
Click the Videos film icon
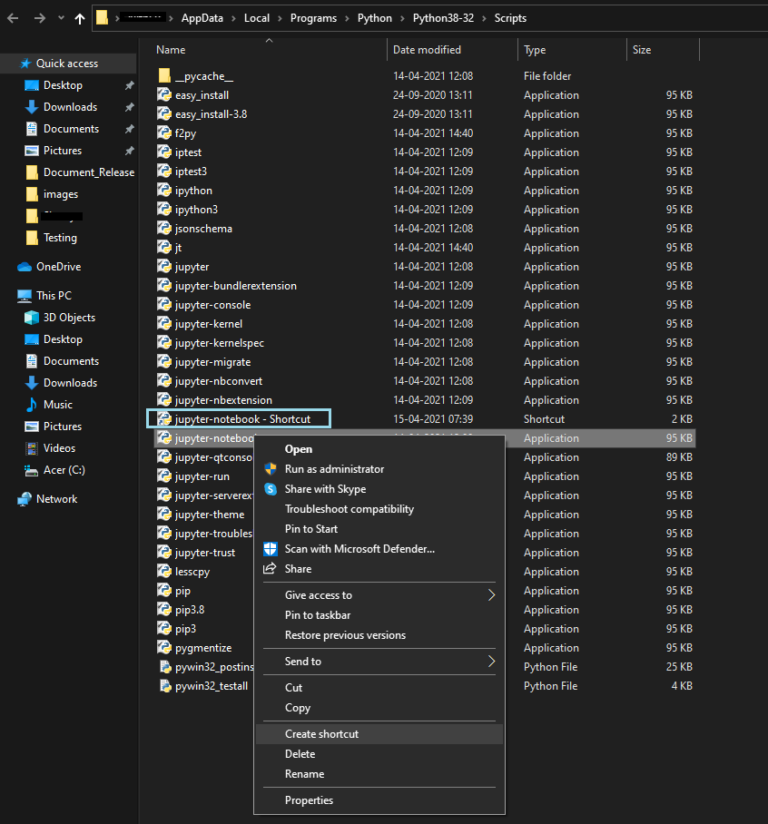32,448
